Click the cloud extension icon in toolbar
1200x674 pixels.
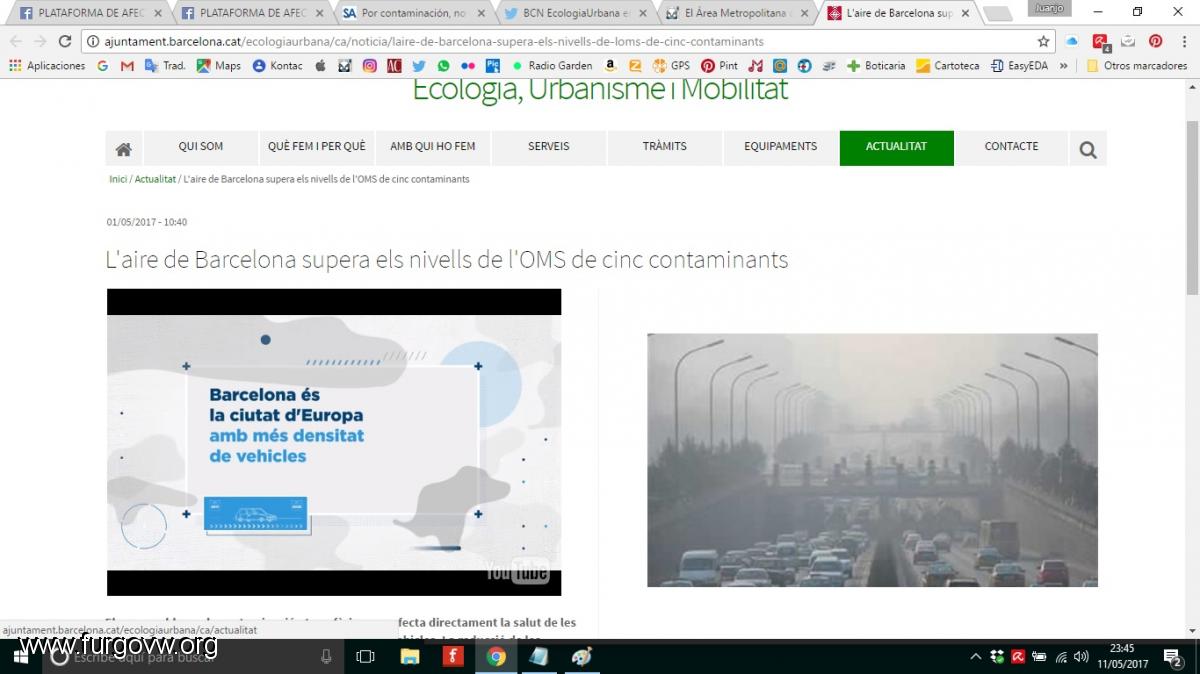coord(1072,41)
